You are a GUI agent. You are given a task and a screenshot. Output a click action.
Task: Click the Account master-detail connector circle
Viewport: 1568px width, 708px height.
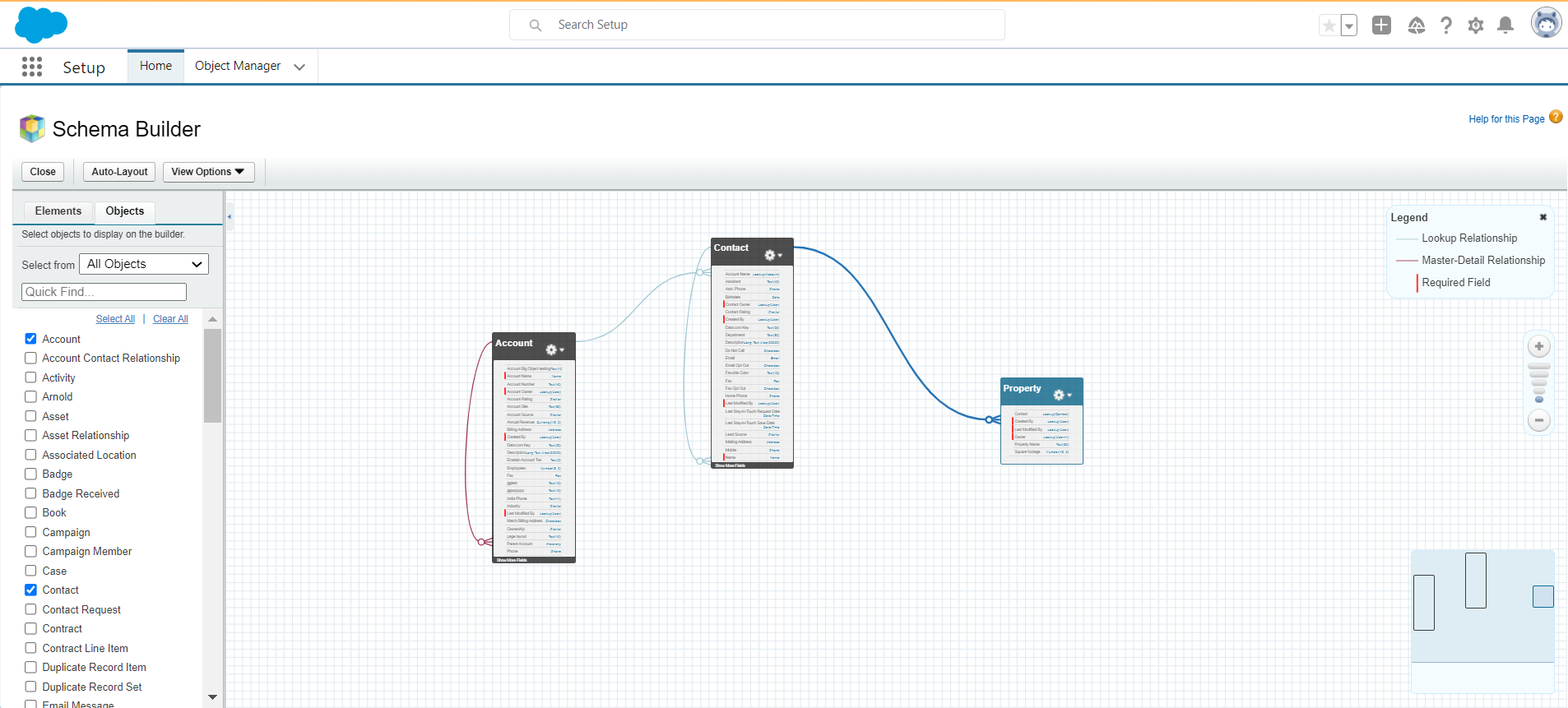pyautogui.click(x=482, y=542)
